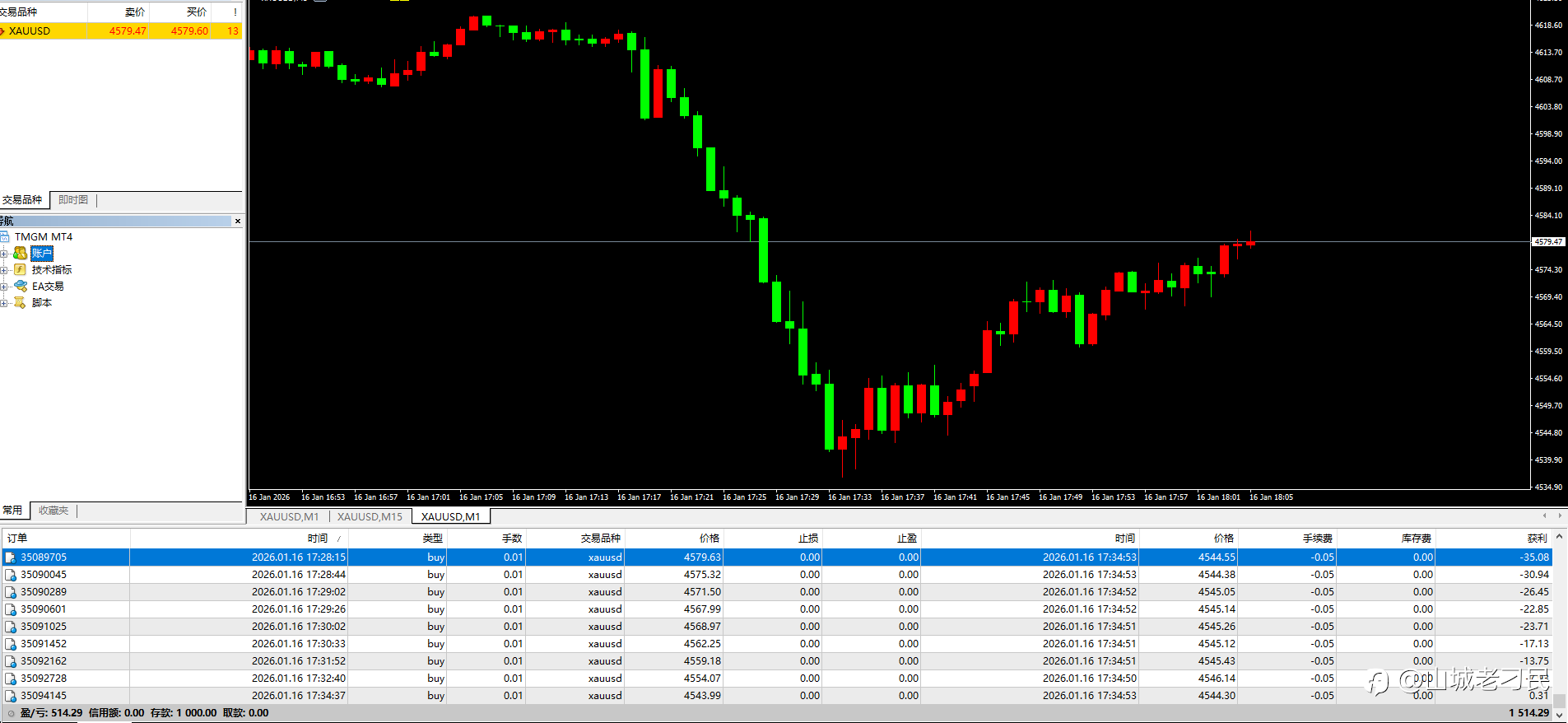Expand the 技术指标 tree node
Viewport: 1568px width, 723px height.
[x=4, y=270]
